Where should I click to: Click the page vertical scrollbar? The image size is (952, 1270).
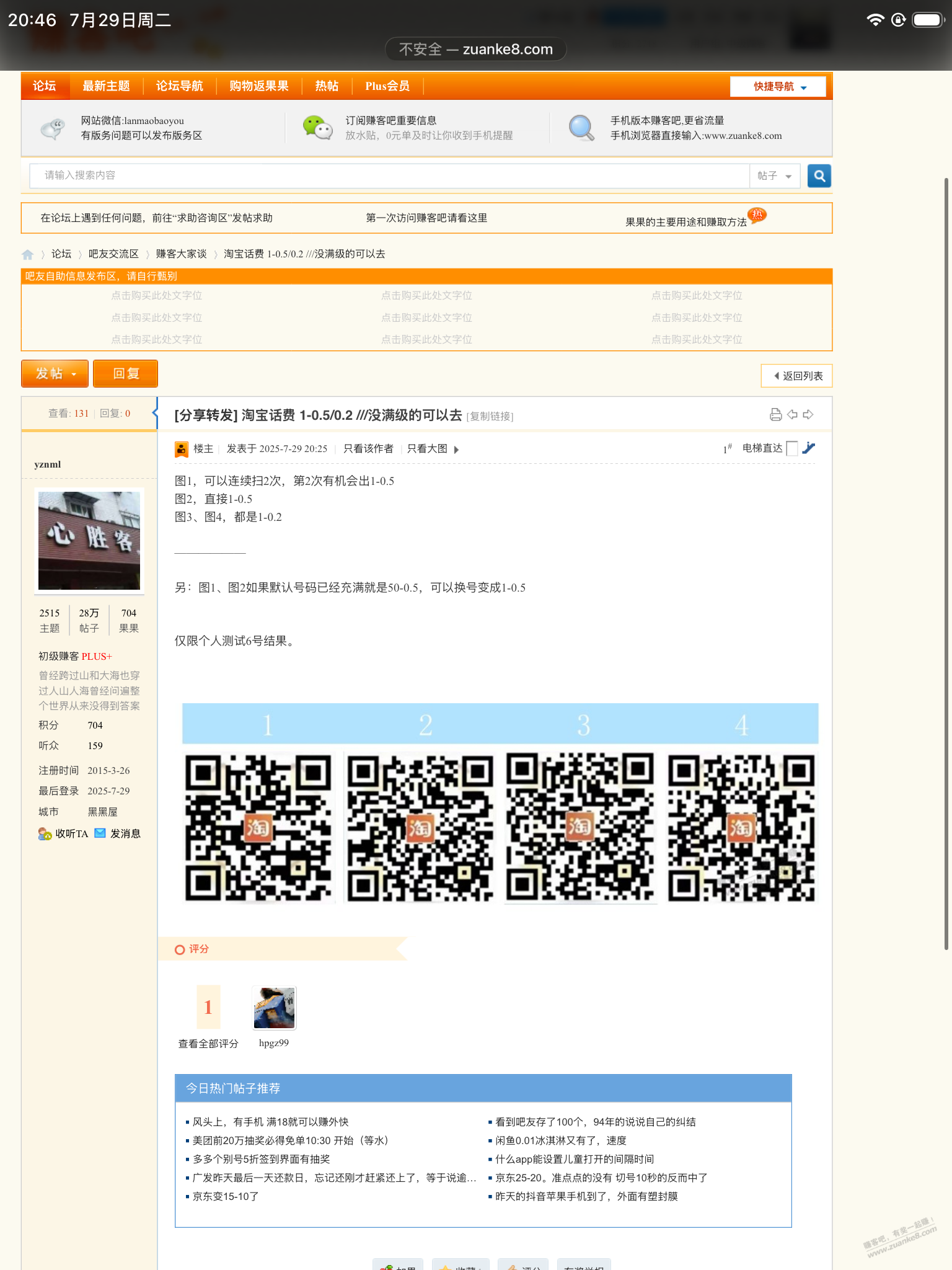(x=946, y=563)
